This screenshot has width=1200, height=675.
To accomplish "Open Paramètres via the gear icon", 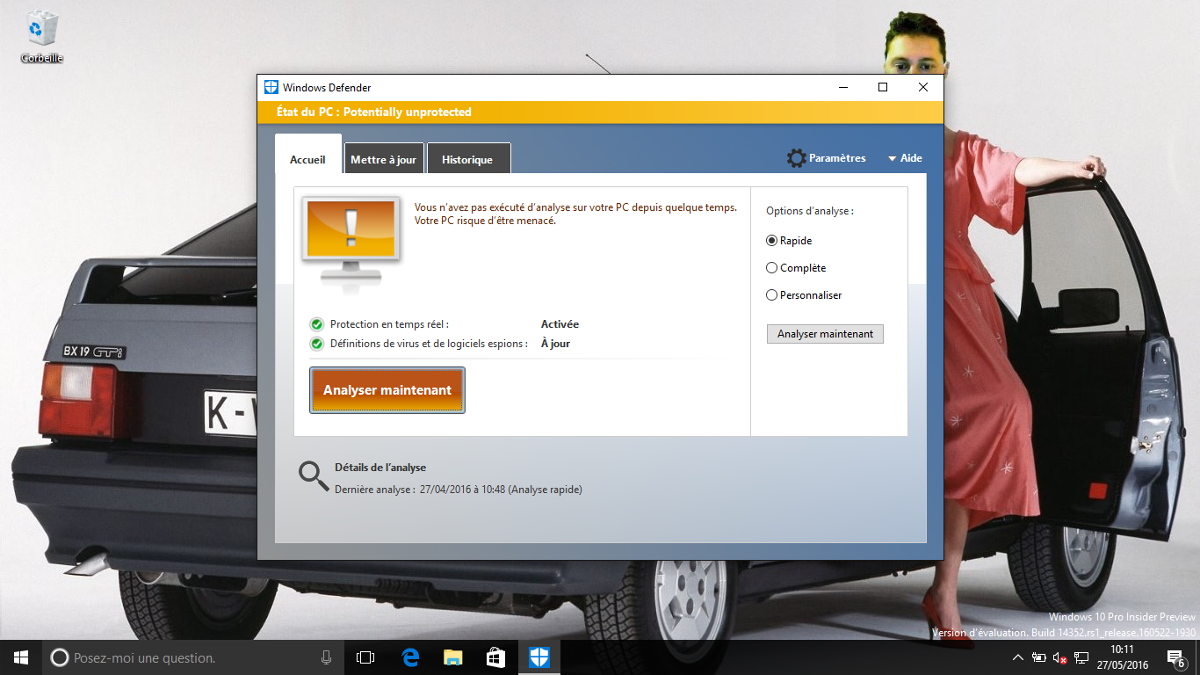I will coord(796,158).
